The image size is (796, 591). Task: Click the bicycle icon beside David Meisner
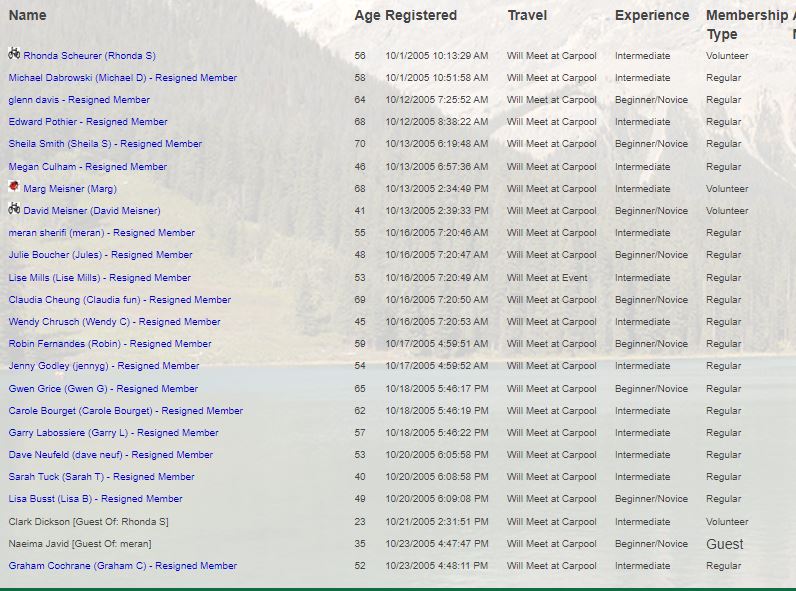pos(14,209)
